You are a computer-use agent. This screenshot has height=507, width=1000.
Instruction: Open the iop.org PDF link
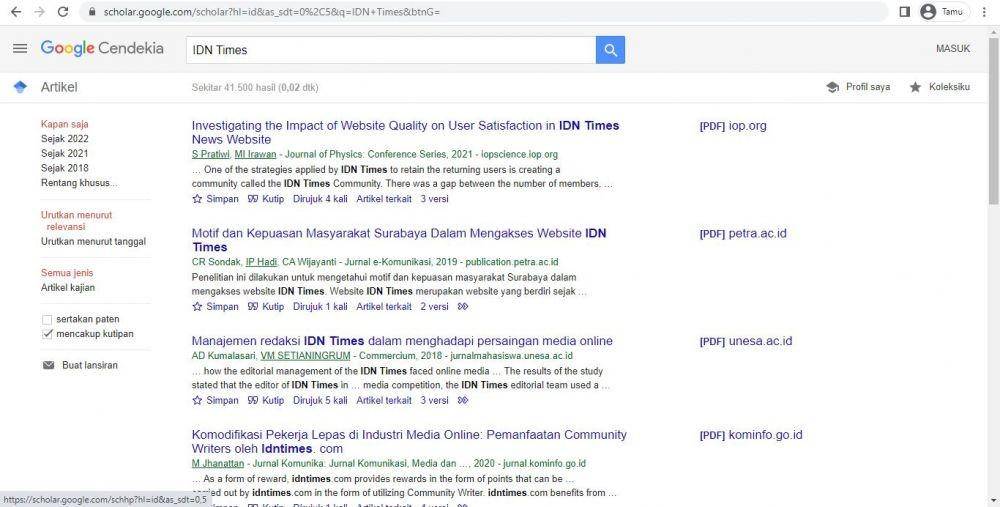pyautogui.click(x=733, y=126)
